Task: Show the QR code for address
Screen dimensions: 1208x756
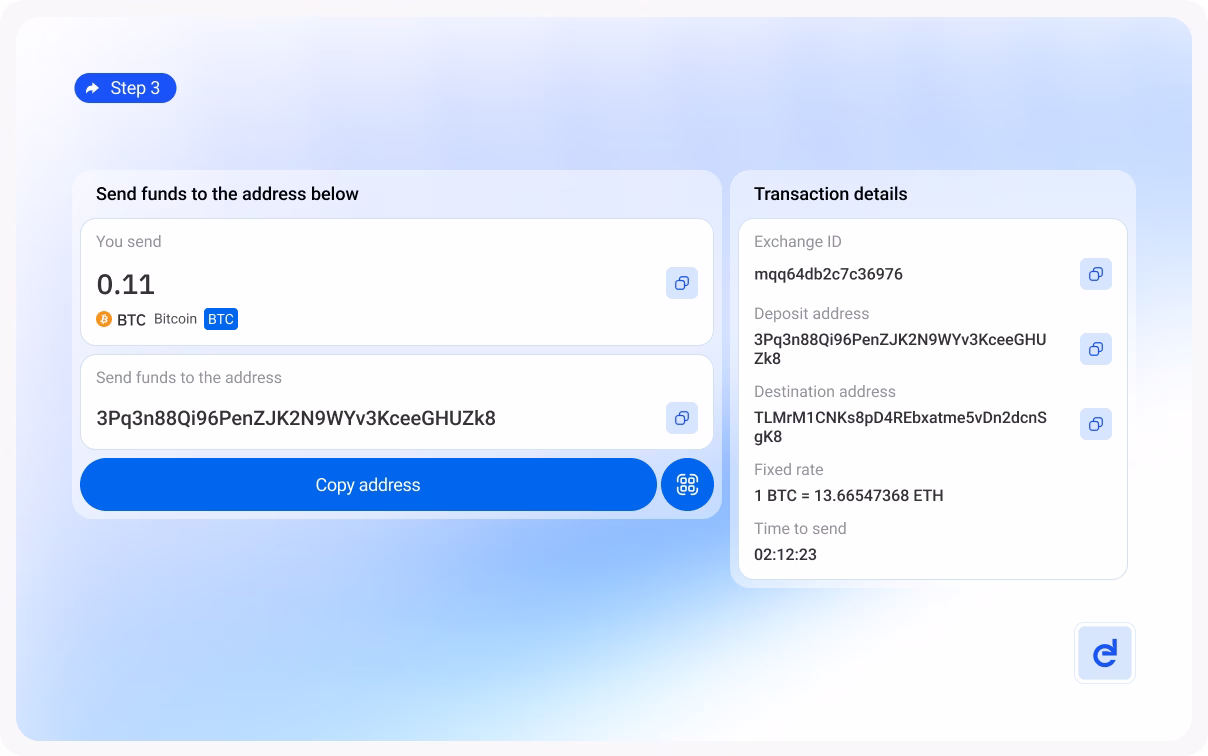Action: (687, 485)
